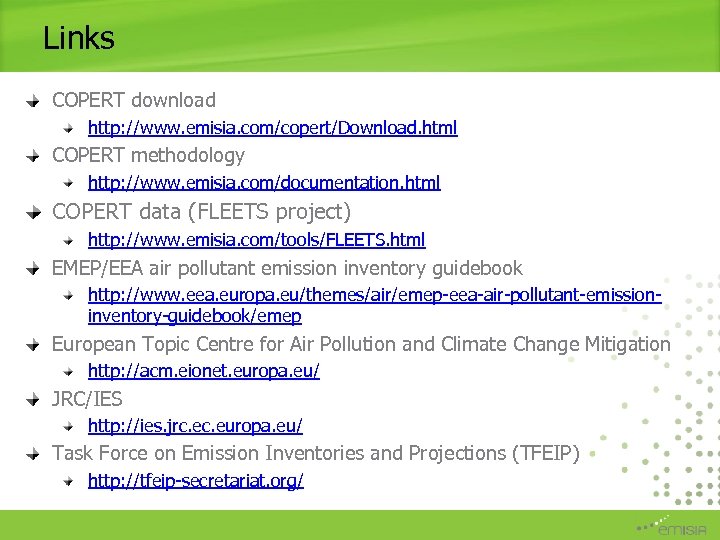This screenshot has width=720, height=540.
Task: Open the ies.jrc.ec.europa.eu link
Action: tap(195, 426)
